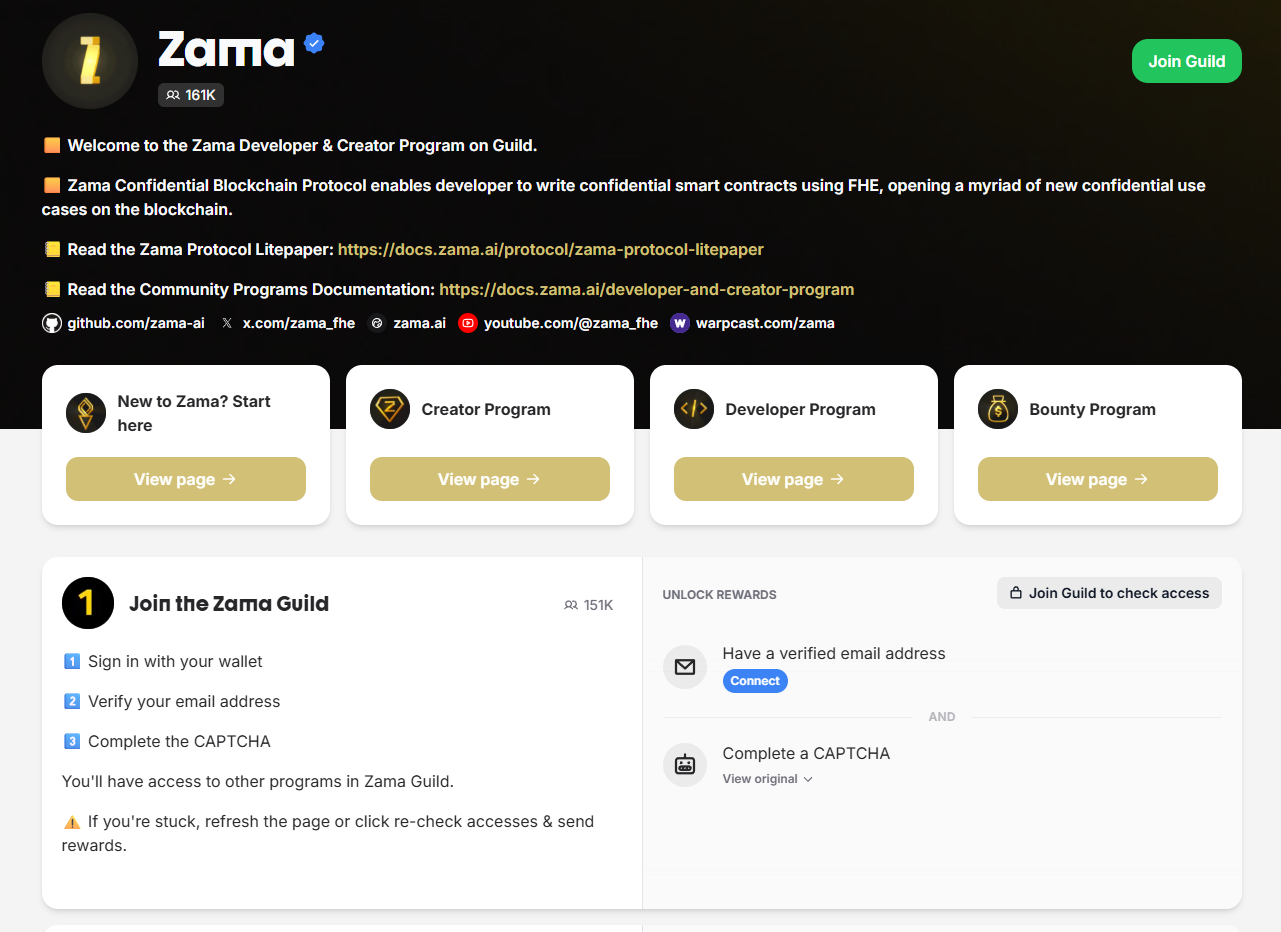Click the CAPTCHA robot icon
Screen dimensions: 1281x932
pyautogui.click(x=684, y=765)
